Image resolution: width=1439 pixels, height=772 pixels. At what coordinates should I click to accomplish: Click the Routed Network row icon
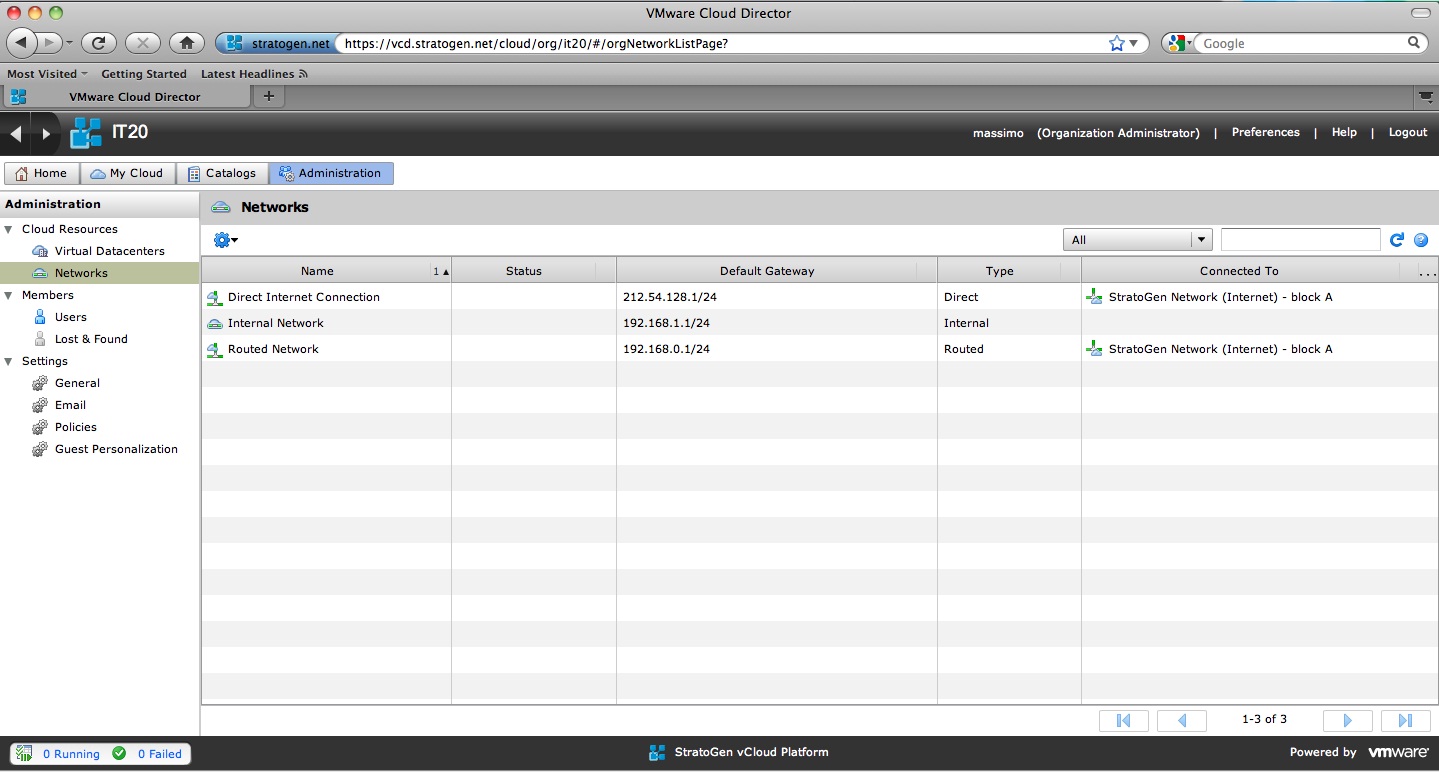click(x=215, y=349)
